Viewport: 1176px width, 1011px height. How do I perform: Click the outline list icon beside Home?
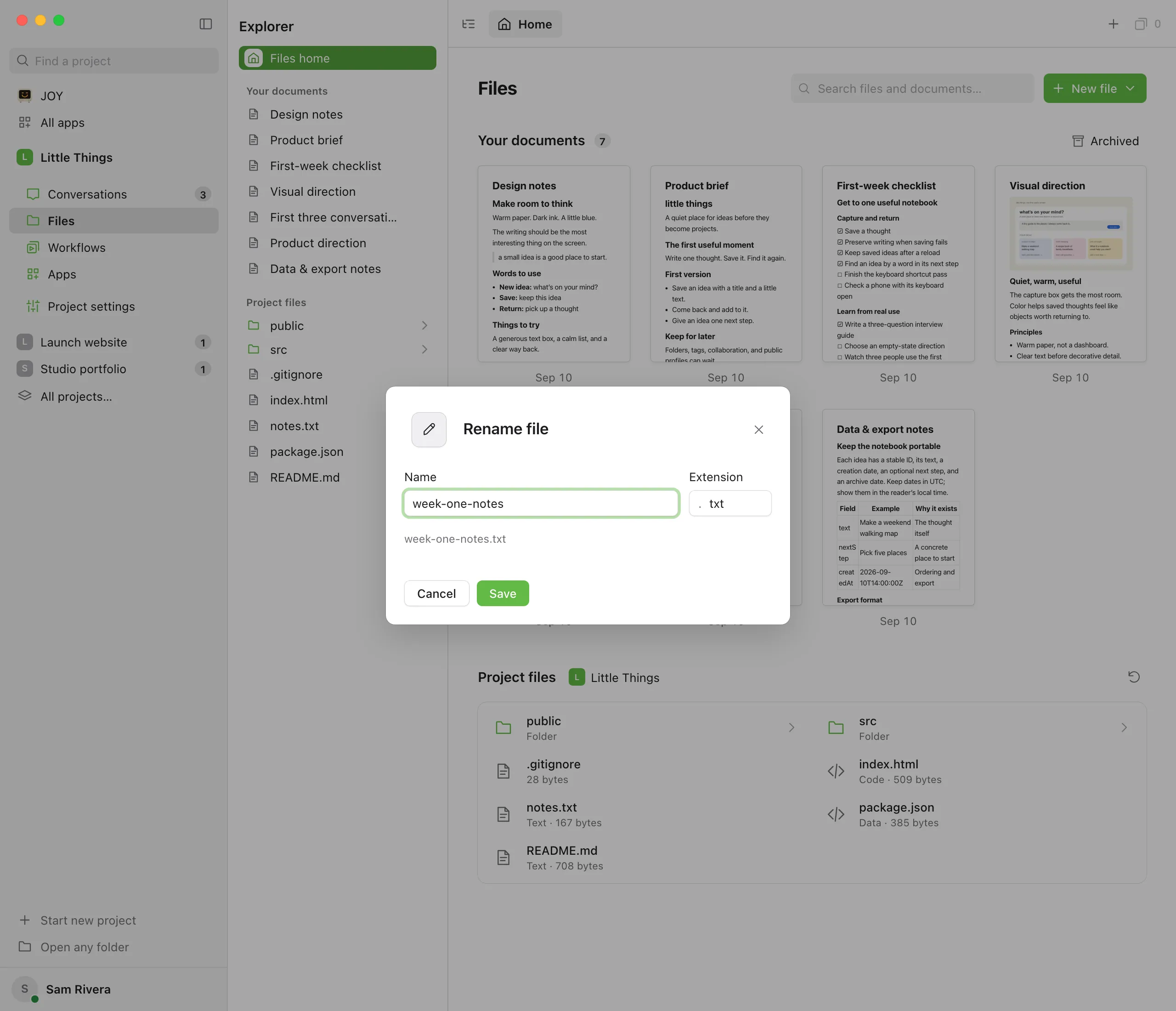tap(468, 24)
